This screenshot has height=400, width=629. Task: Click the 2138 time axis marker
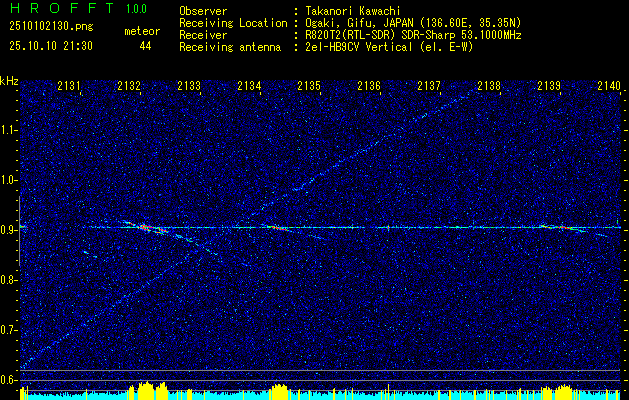(x=489, y=85)
